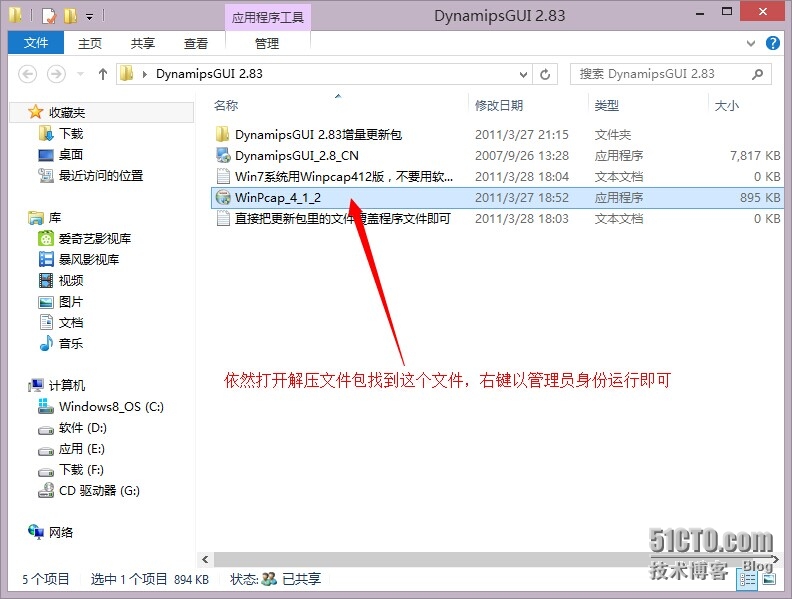Open 下载 (F:) drive
Viewport: 792px width, 599px height.
81,470
